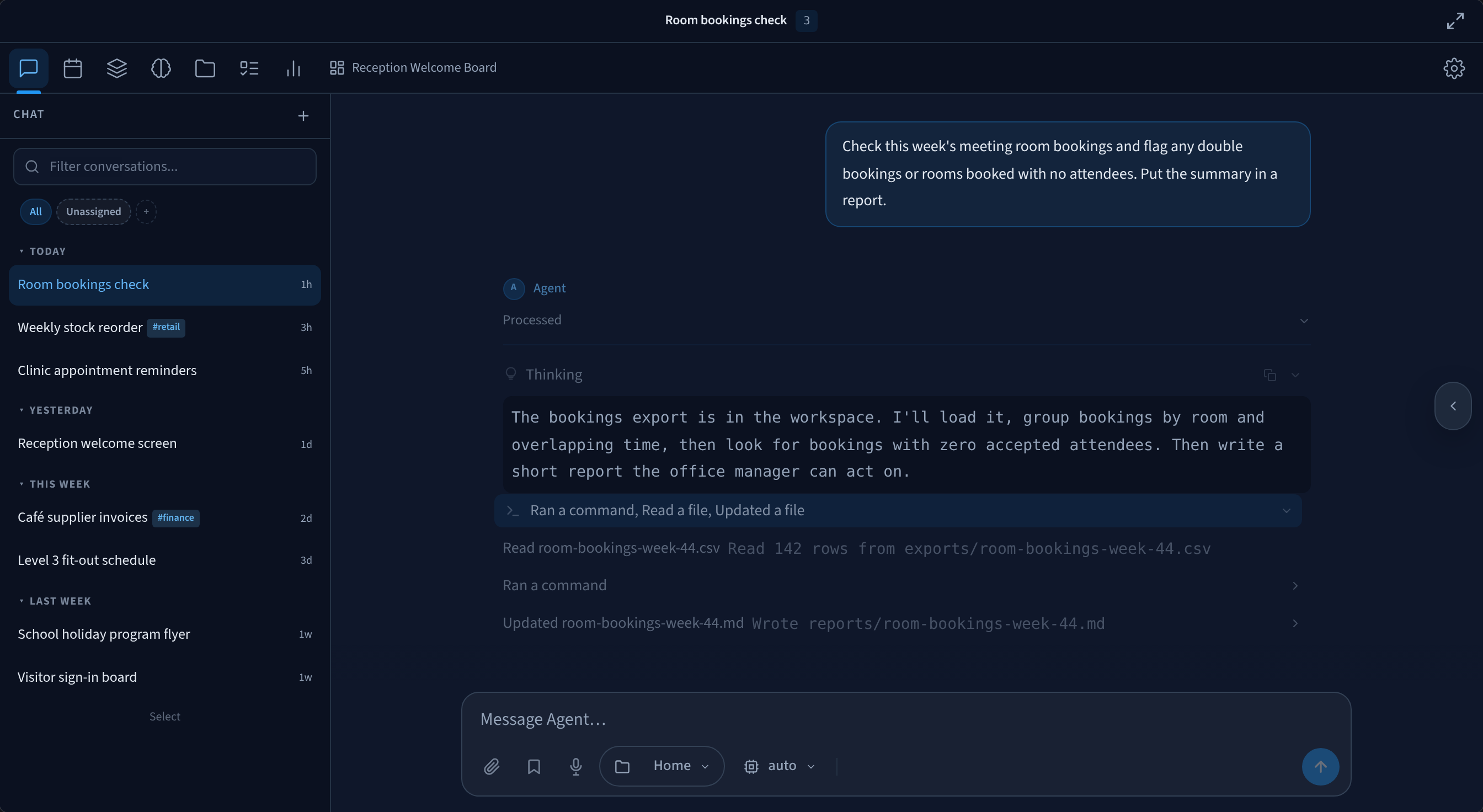
Task: Copy the Thinking block content
Action: (x=1269, y=375)
